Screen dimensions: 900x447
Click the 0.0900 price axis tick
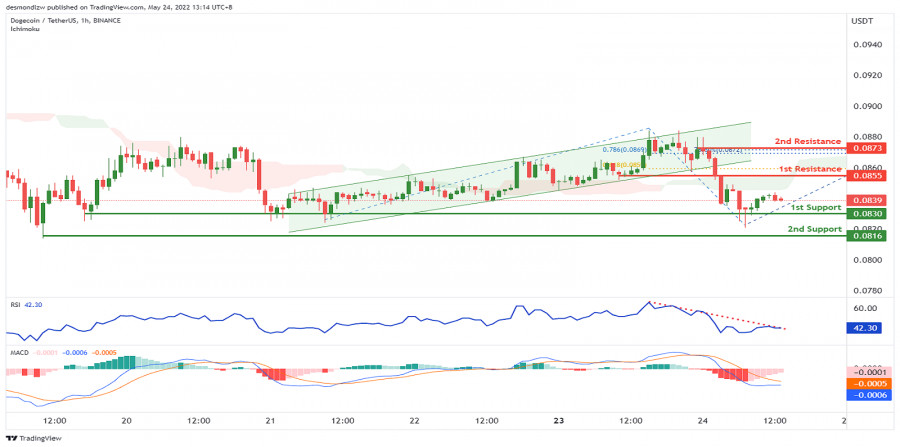pyautogui.click(x=867, y=106)
